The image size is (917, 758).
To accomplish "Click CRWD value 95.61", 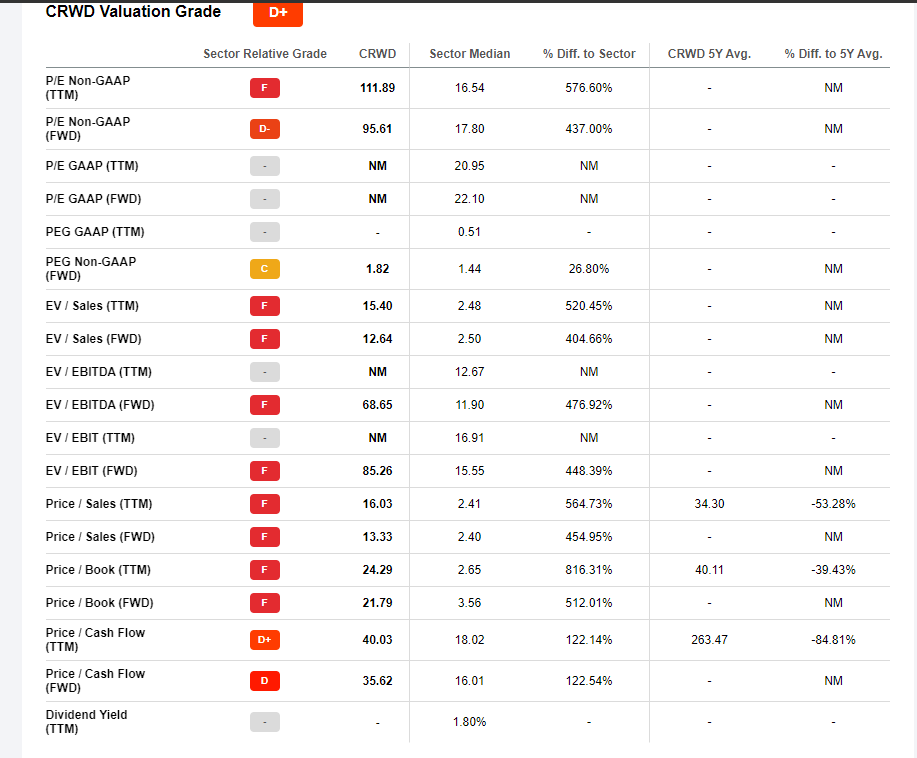I will point(377,129).
